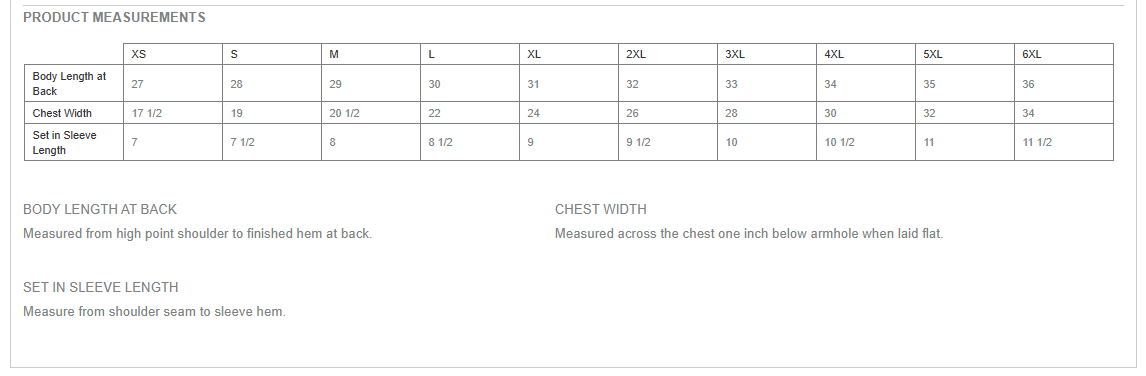The height and width of the screenshot is (376, 1146).
Task: Click the PRODUCT MEASUREMENTS heading
Action: [114, 18]
